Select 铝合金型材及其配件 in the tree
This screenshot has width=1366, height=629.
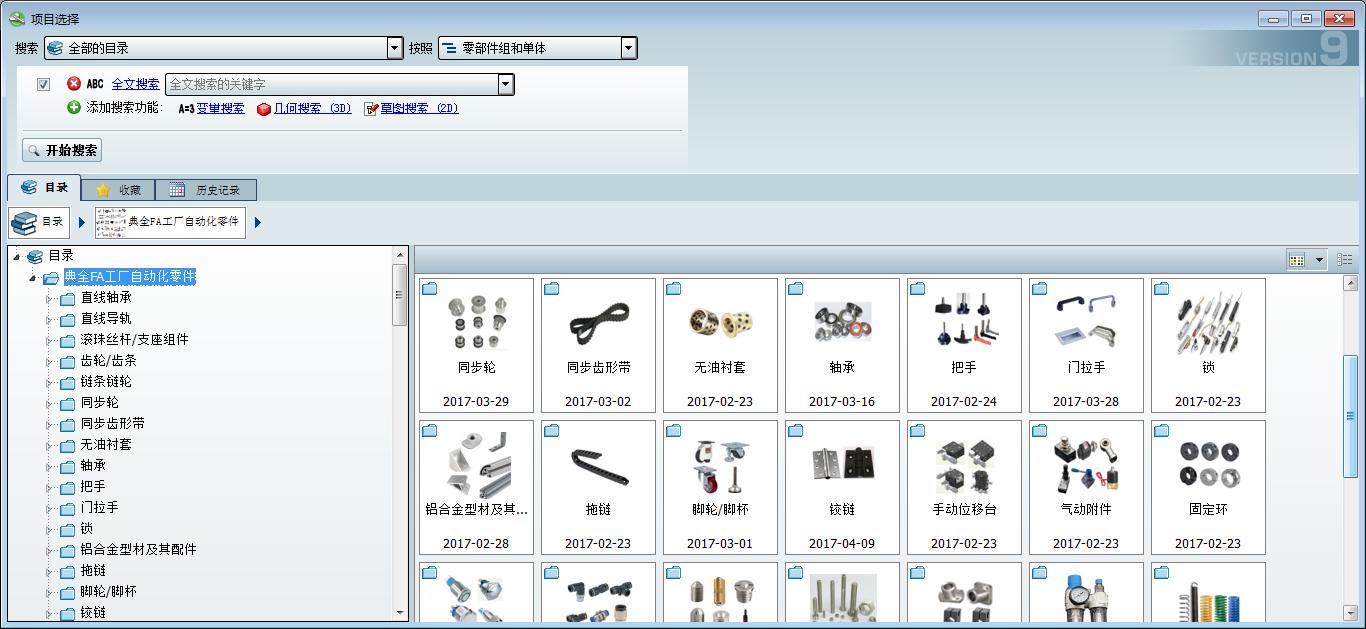(138, 549)
